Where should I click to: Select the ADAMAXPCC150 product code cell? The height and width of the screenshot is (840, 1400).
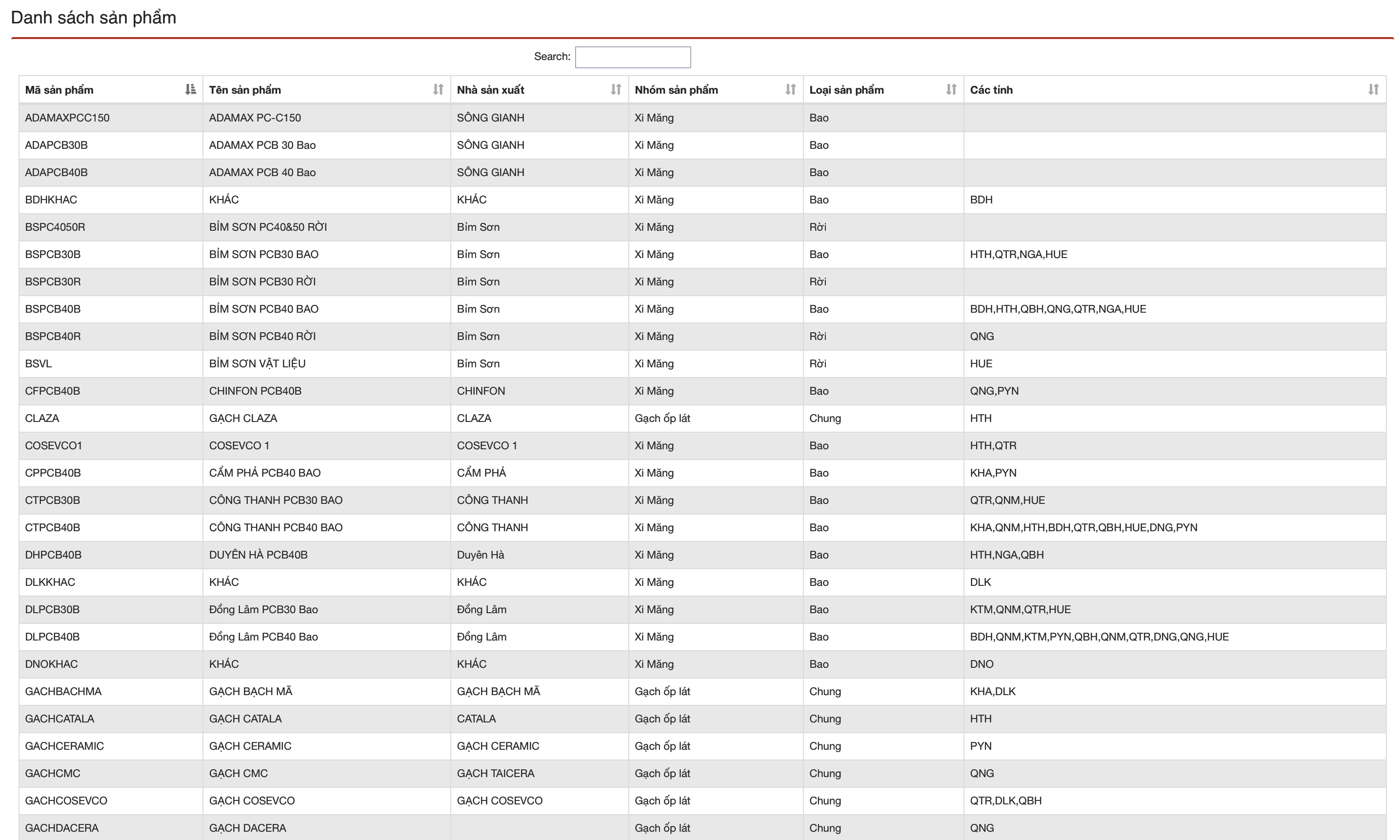point(111,118)
